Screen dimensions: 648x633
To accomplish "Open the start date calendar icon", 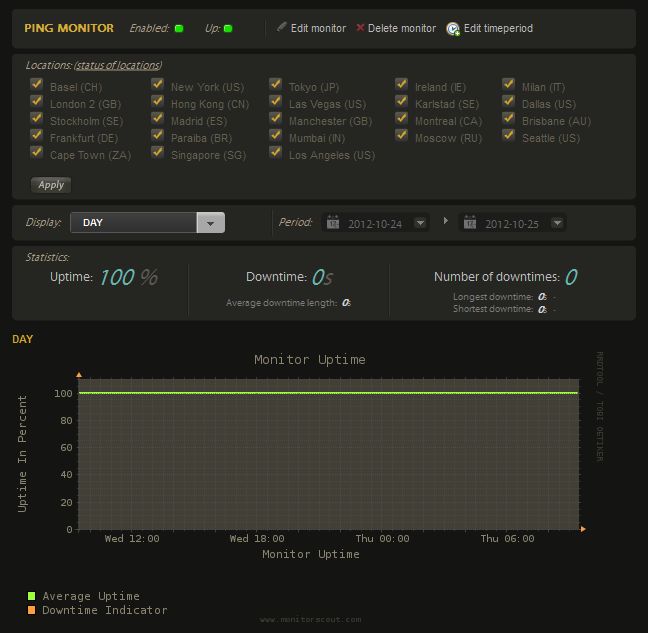I will (333, 223).
